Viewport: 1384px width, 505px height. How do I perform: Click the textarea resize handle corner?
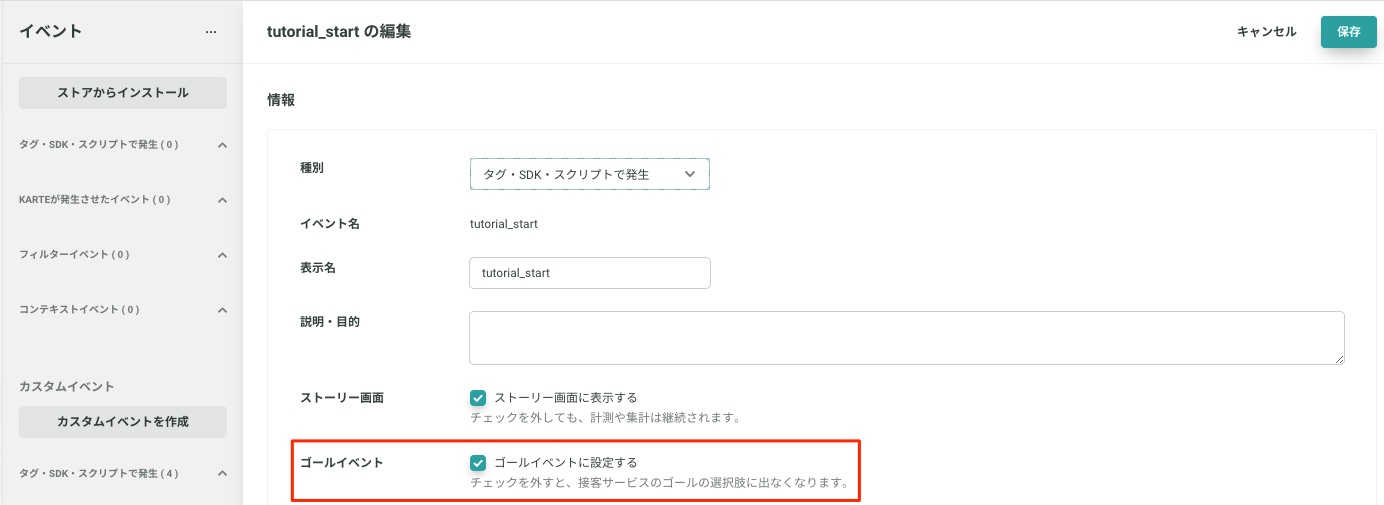coord(1339,359)
